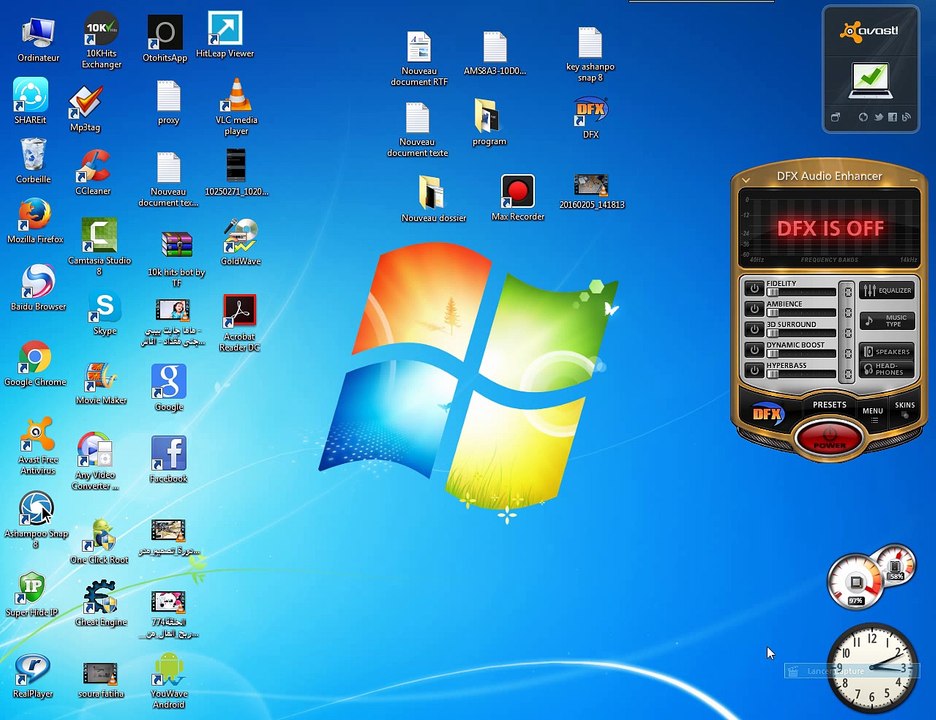This screenshot has height=720, width=936.
Task: Choose DFX Music Type
Action: tap(888, 321)
